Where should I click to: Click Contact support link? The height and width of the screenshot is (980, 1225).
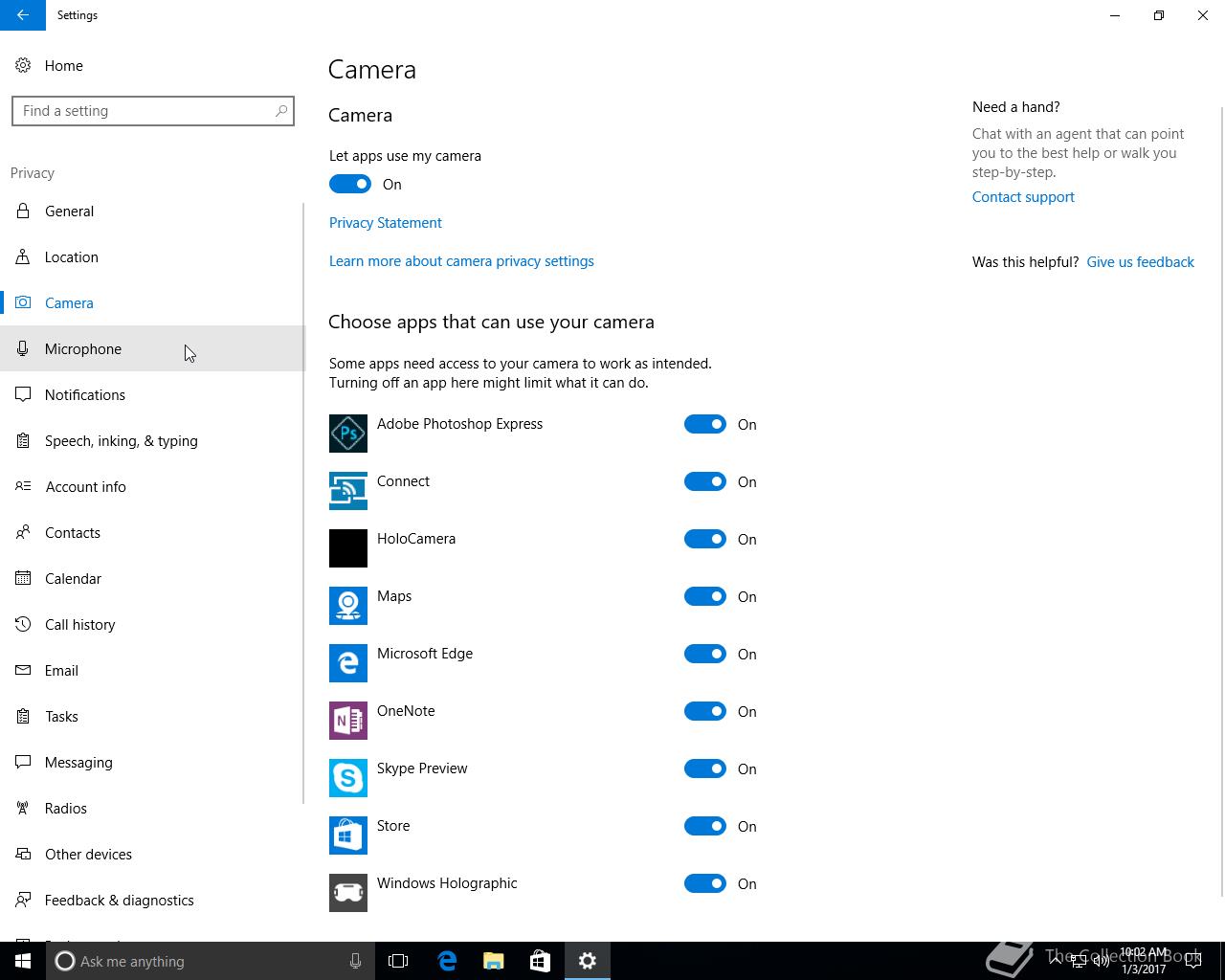tap(1023, 197)
